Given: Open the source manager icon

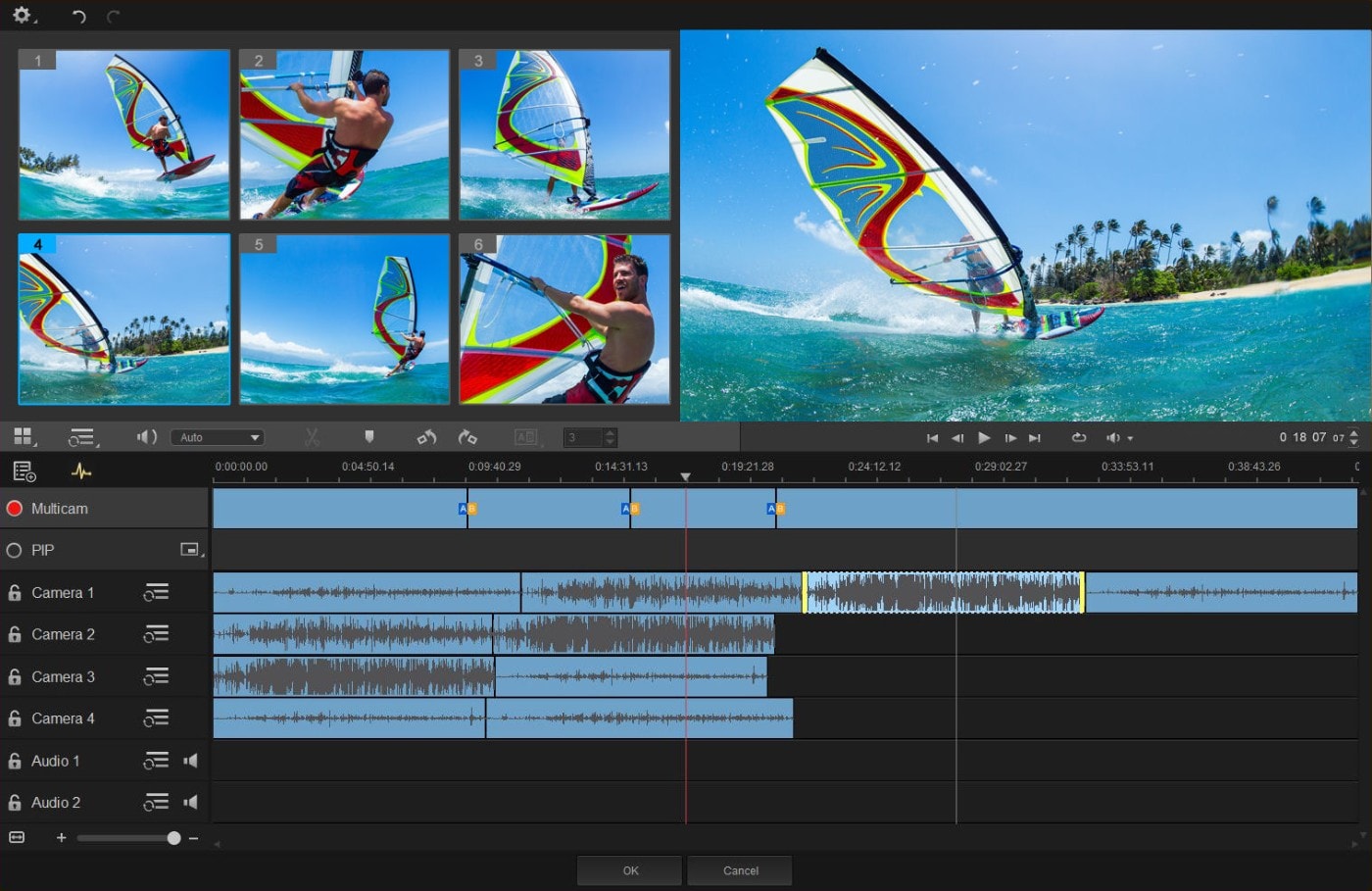Looking at the screenshot, I should [x=24, y=471].
